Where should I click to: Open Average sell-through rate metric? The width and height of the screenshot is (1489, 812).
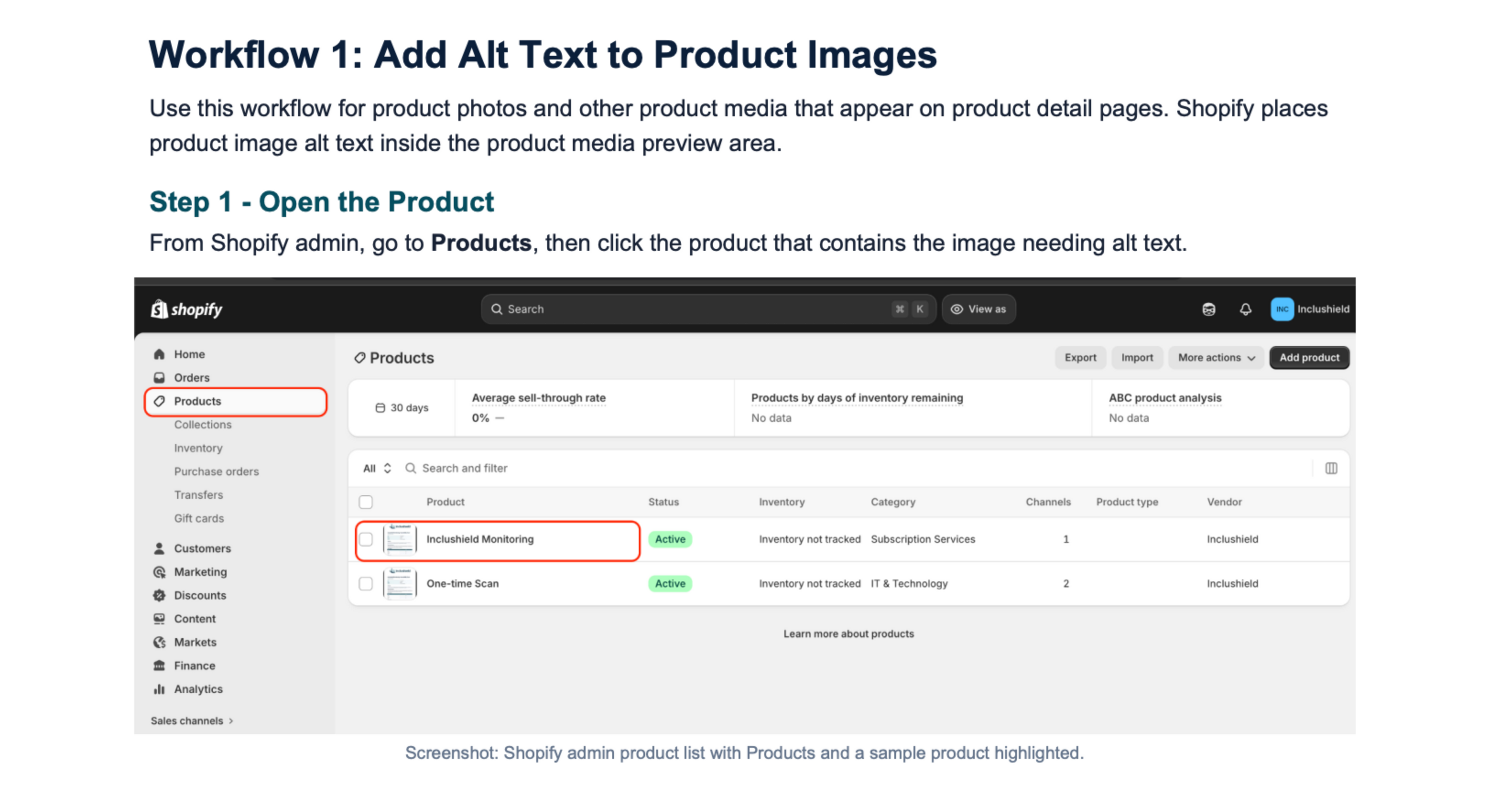click(539, 398)
